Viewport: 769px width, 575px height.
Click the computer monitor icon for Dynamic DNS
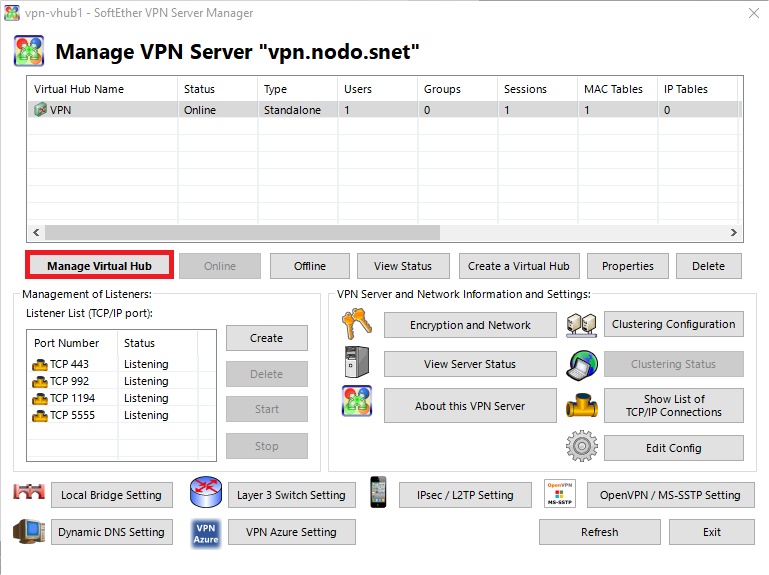[x=29, y=531]
